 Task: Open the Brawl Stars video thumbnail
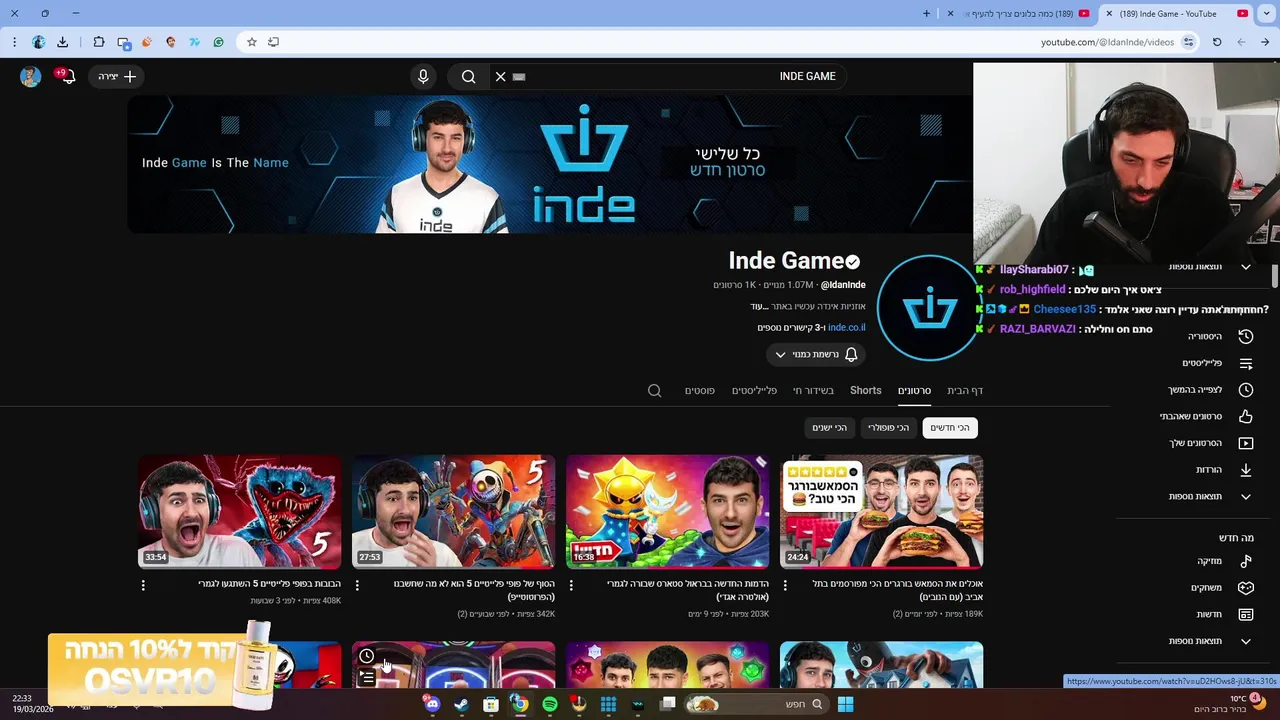667,511
